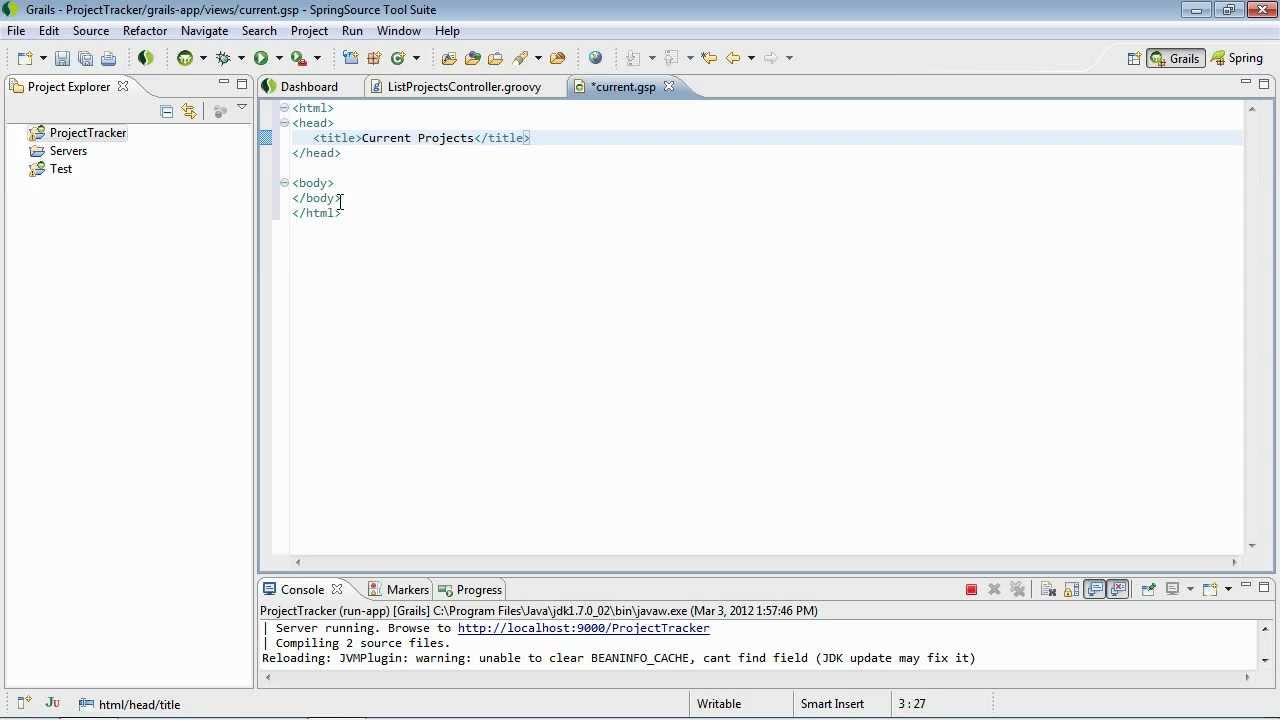Open the Refactor menu

(145, 31)
